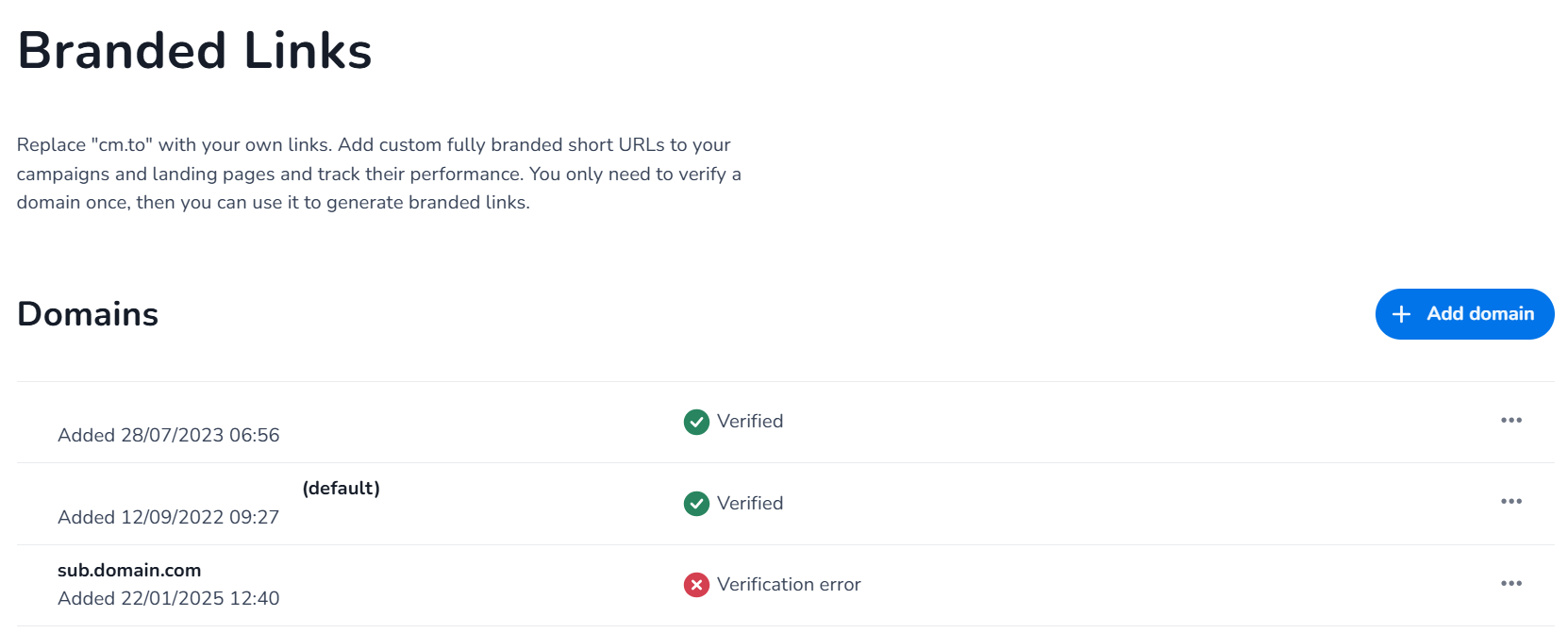Click the Add domain button
Viewport: 1568px width, 633px height.
coord(1464,314)
